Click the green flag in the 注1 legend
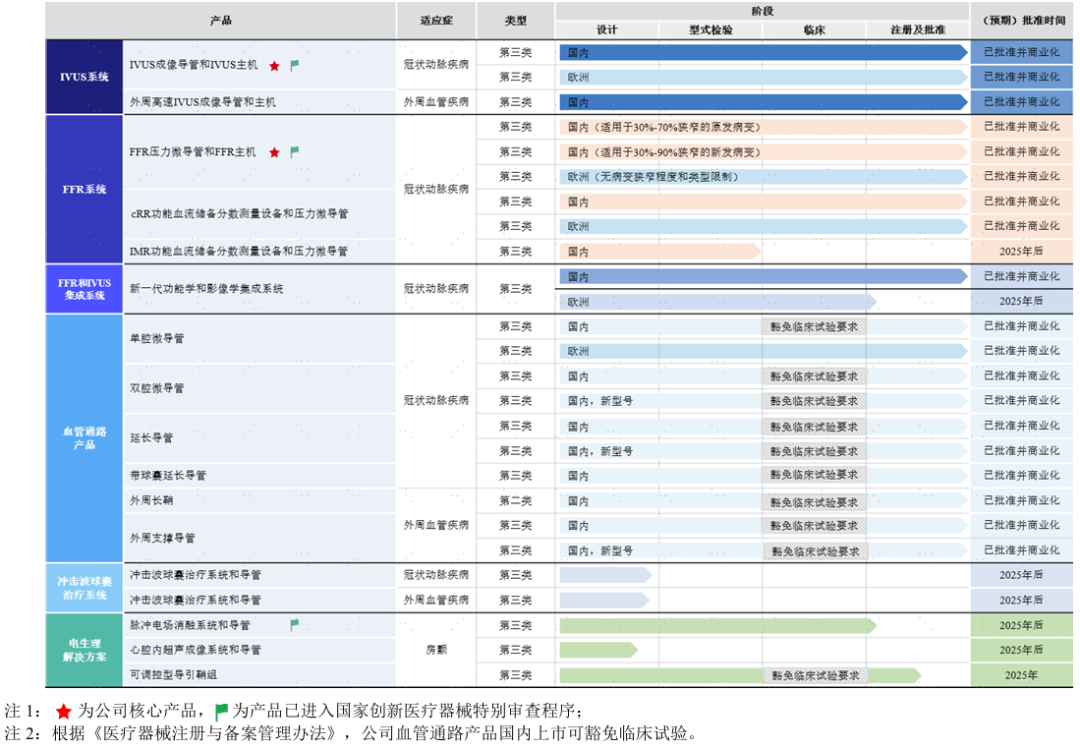 tap(221, 711)
